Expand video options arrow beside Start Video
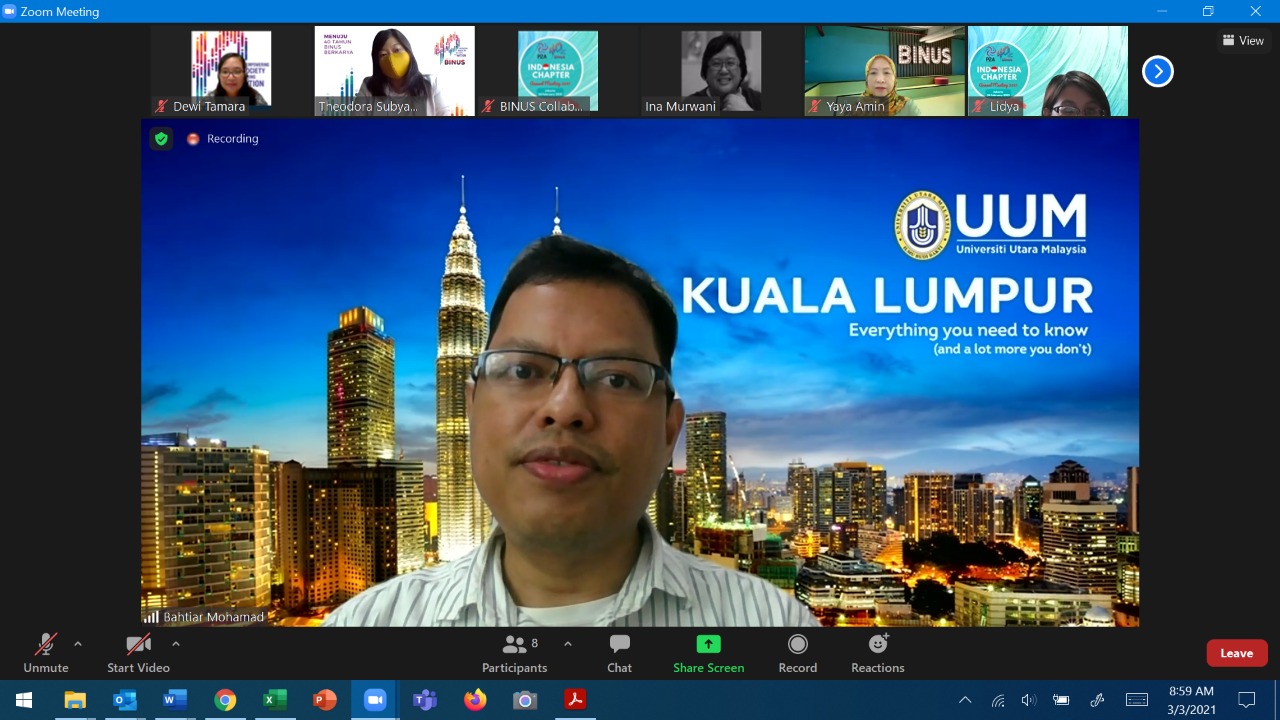This screenshot has height=720, width=1280. coord(176,644)
